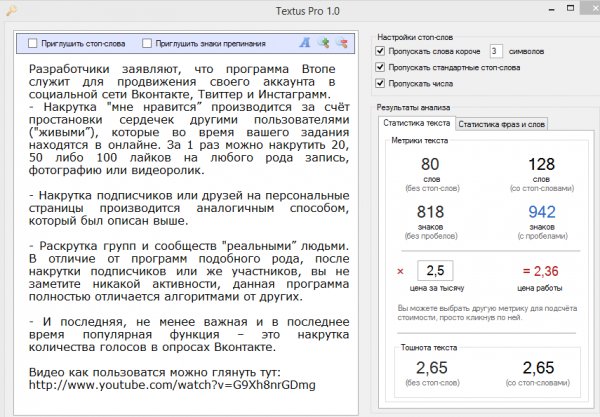Click the minimum word length field showing 3

coord(496,51)
